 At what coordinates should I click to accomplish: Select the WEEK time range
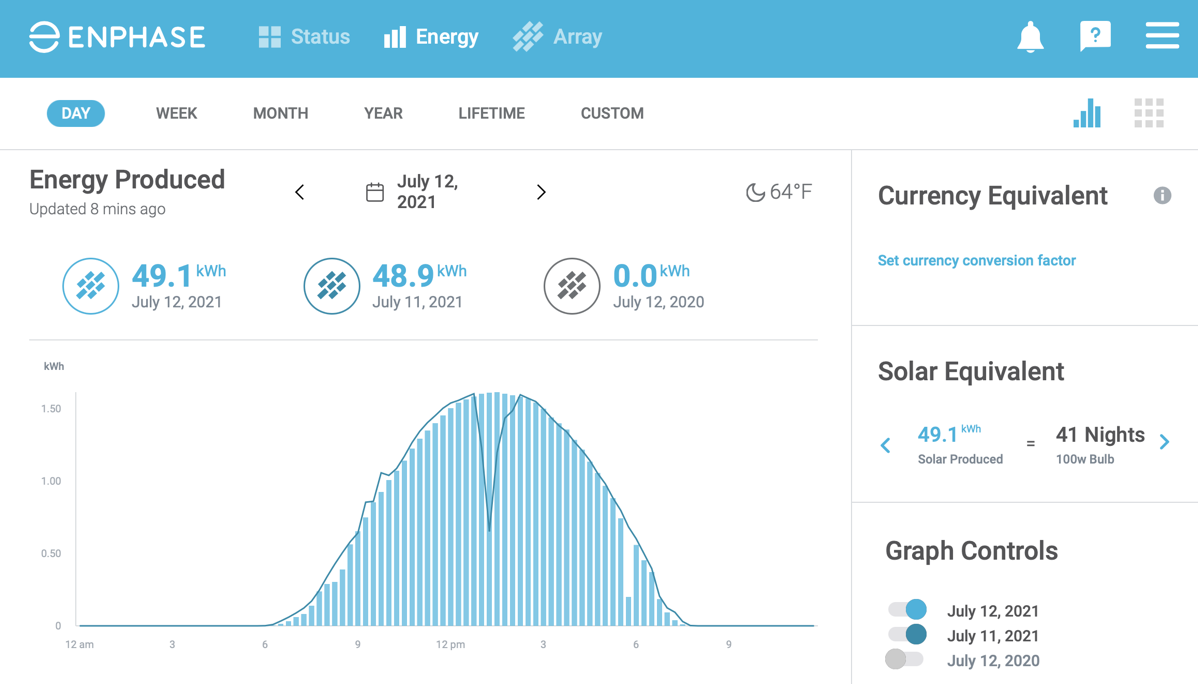coord(176,114)
